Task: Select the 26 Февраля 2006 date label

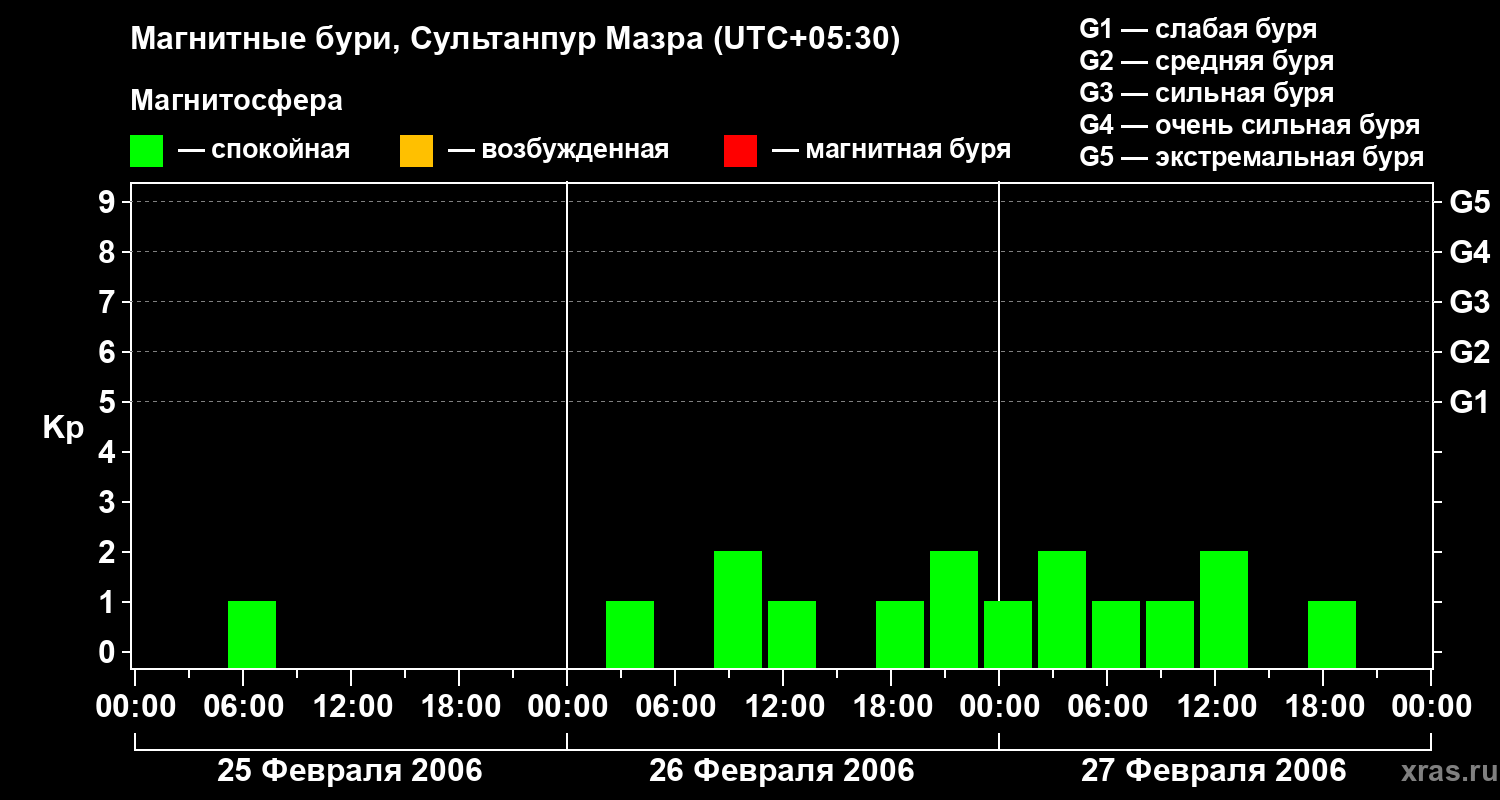Action: coord(782,771)
